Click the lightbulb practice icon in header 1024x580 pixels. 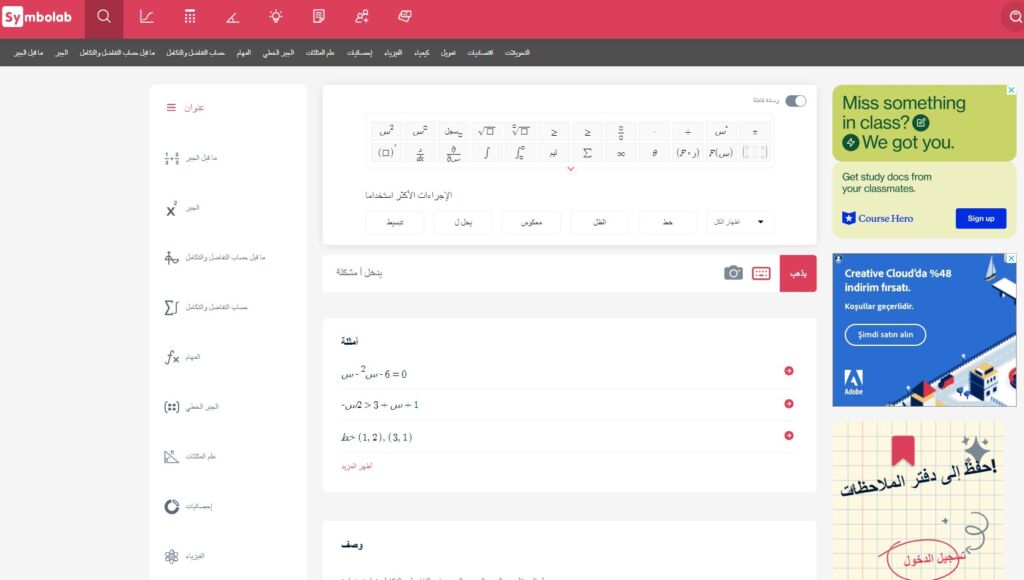[276, 17]
